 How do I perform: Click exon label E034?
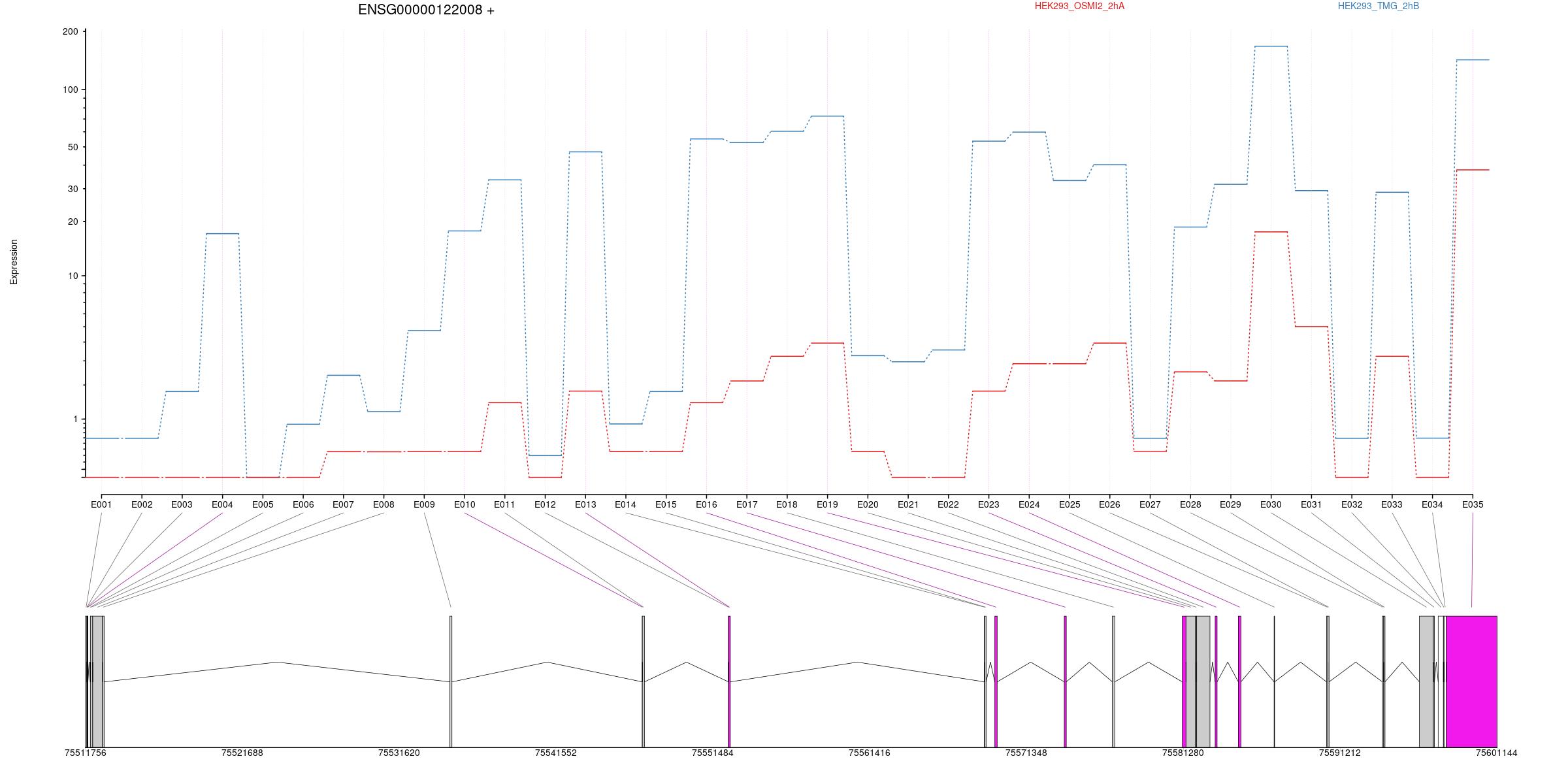click(1432, 504)
